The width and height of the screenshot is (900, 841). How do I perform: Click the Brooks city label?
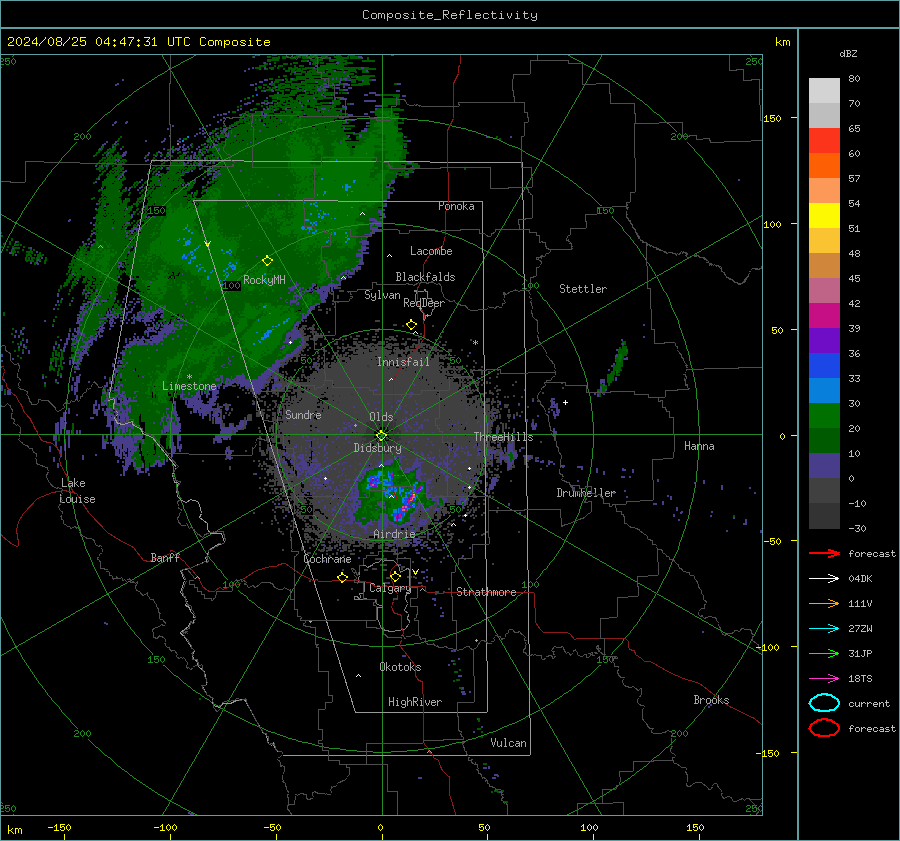coord(711,700)
